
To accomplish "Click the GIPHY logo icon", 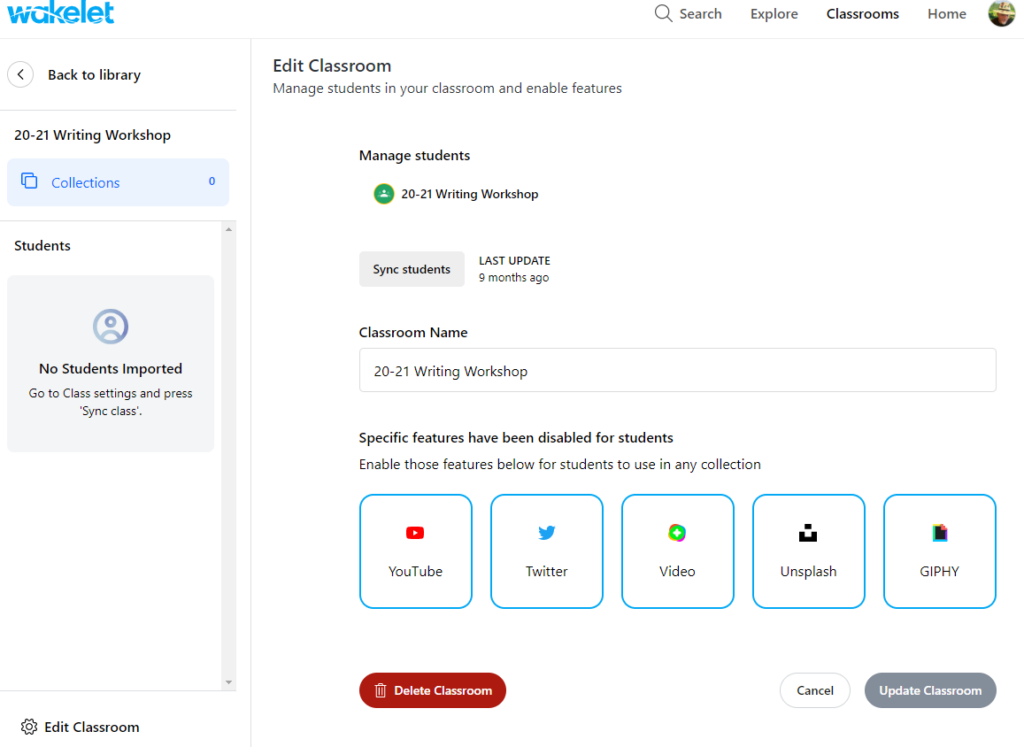I will click(x=939, y=533).
